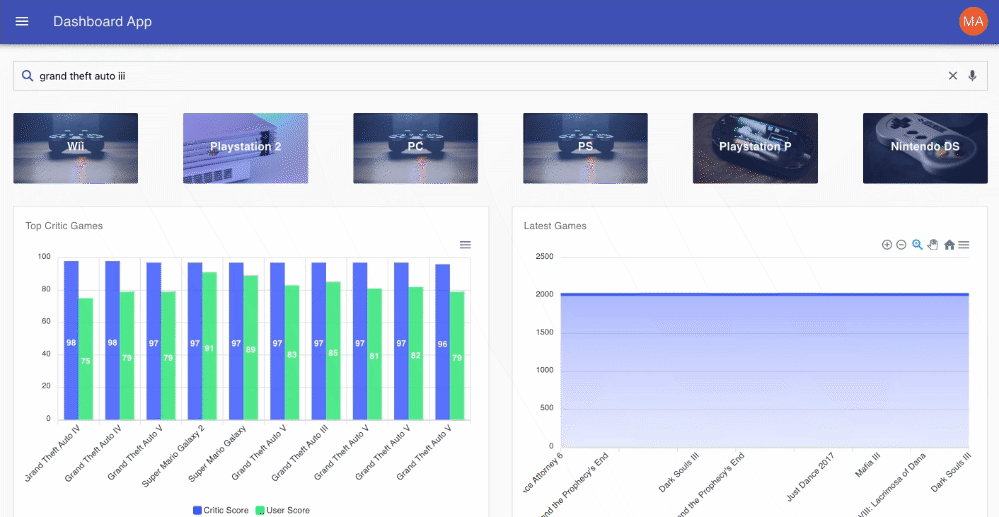Toggle Critic Score legend series
Screen dimensions: 999x517
tap(220, 510)
